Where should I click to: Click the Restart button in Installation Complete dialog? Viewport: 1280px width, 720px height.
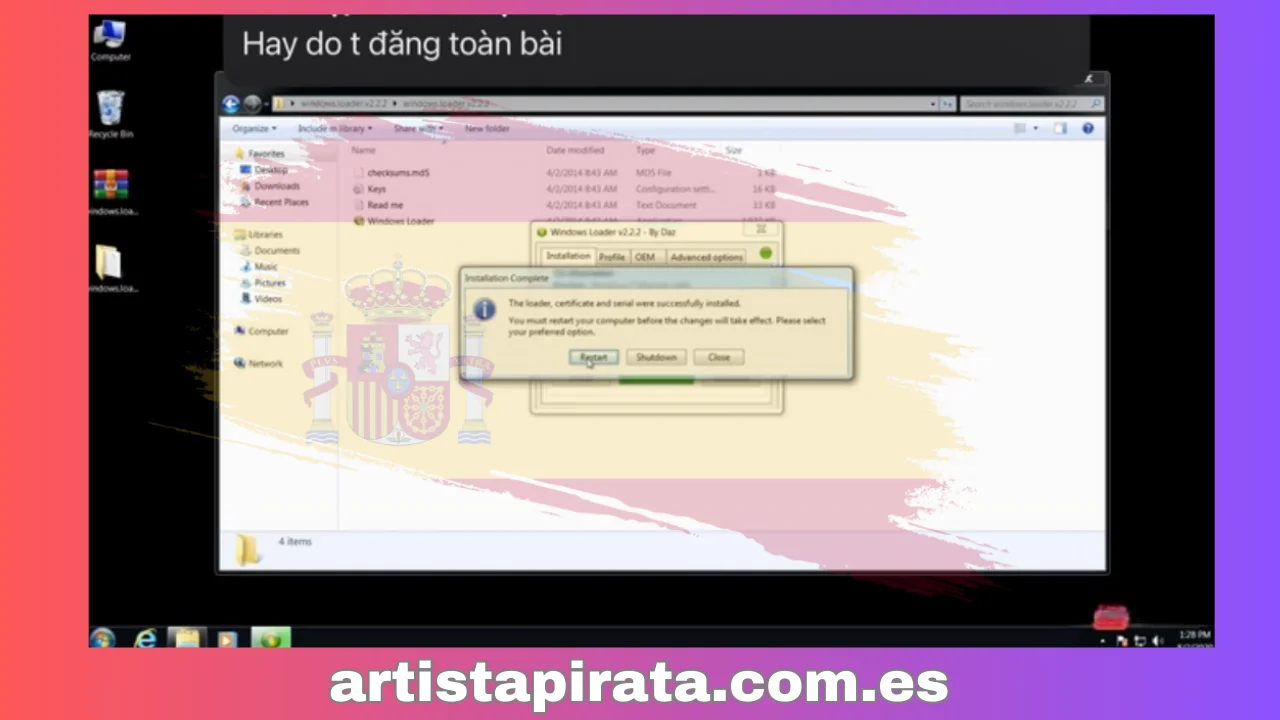click(x=593, y=357)
